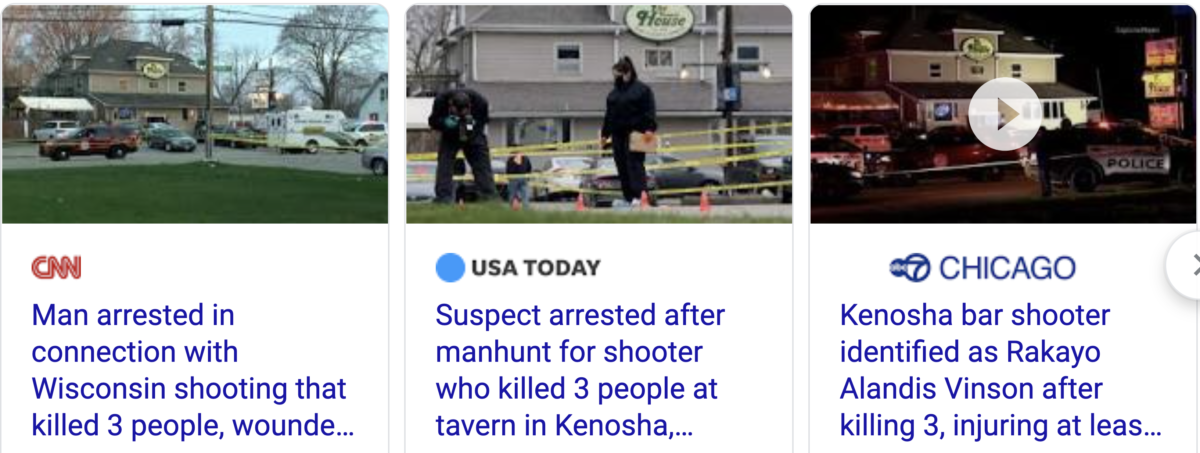Open the nighttime ABC7 tavern thumbnail
Viewport: 1200px width, 453px height.
coord(1003,113)
